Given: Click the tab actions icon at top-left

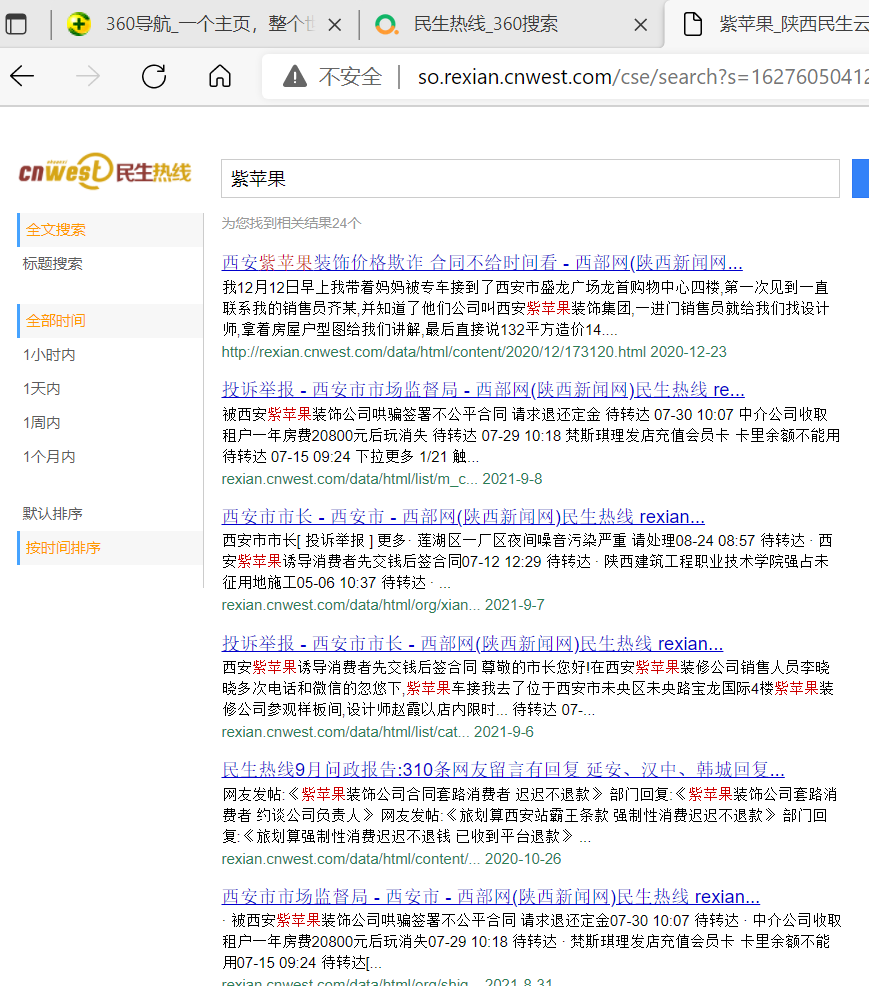Looking at the screenshot, I should [x=17, y=24].
